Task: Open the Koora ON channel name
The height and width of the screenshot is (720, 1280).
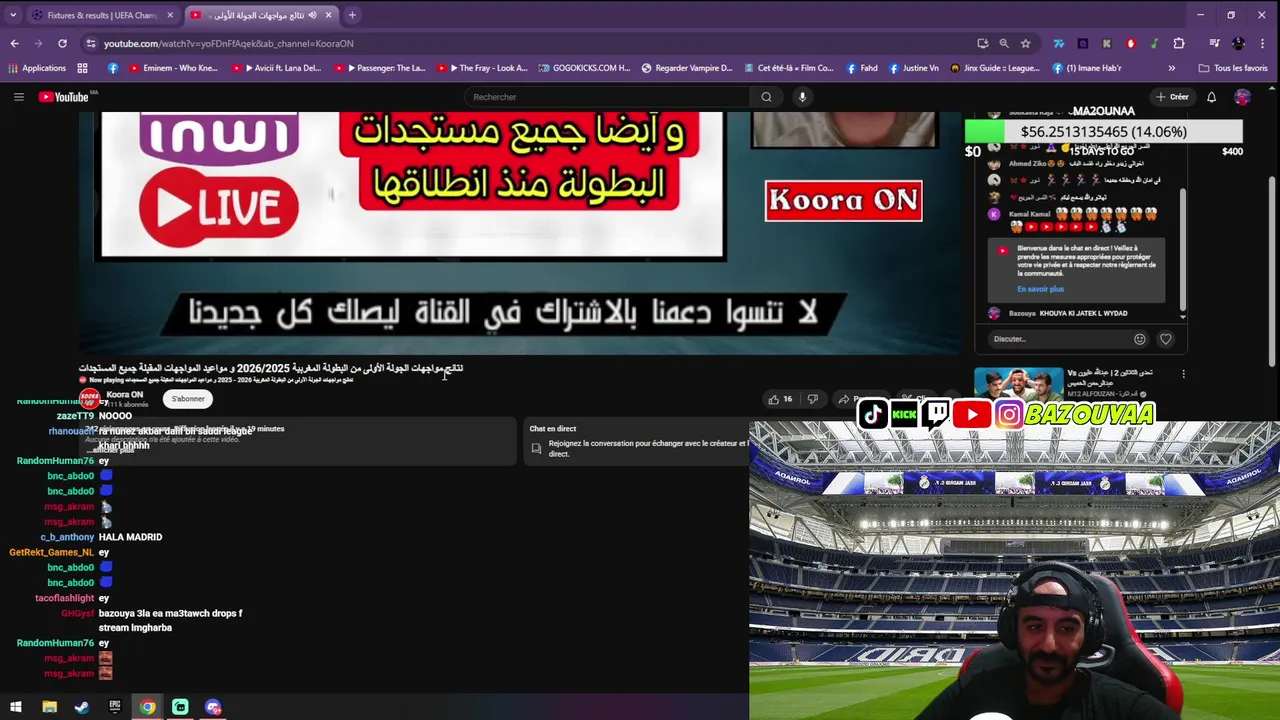Action: (x=125, y=395)
